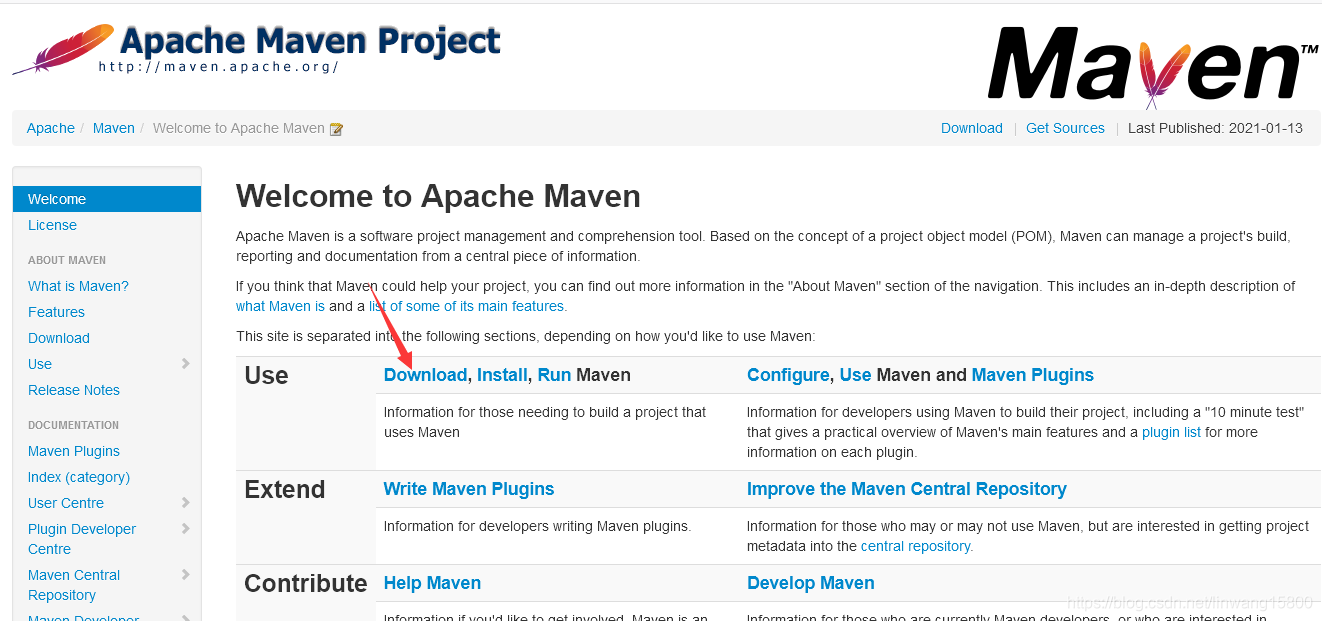The width and height of the screenshot is (1322, 621).
Task: Follow 'list of some of its main features' link
Action: 467,306
